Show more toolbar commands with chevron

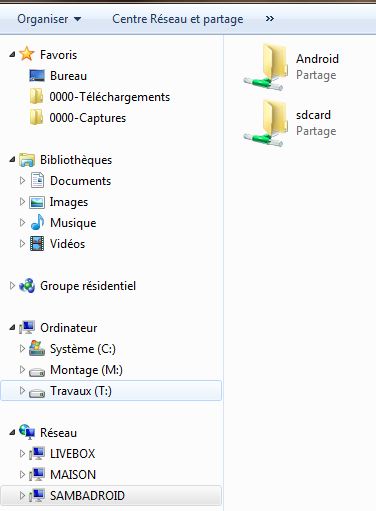tap(270, 19)
